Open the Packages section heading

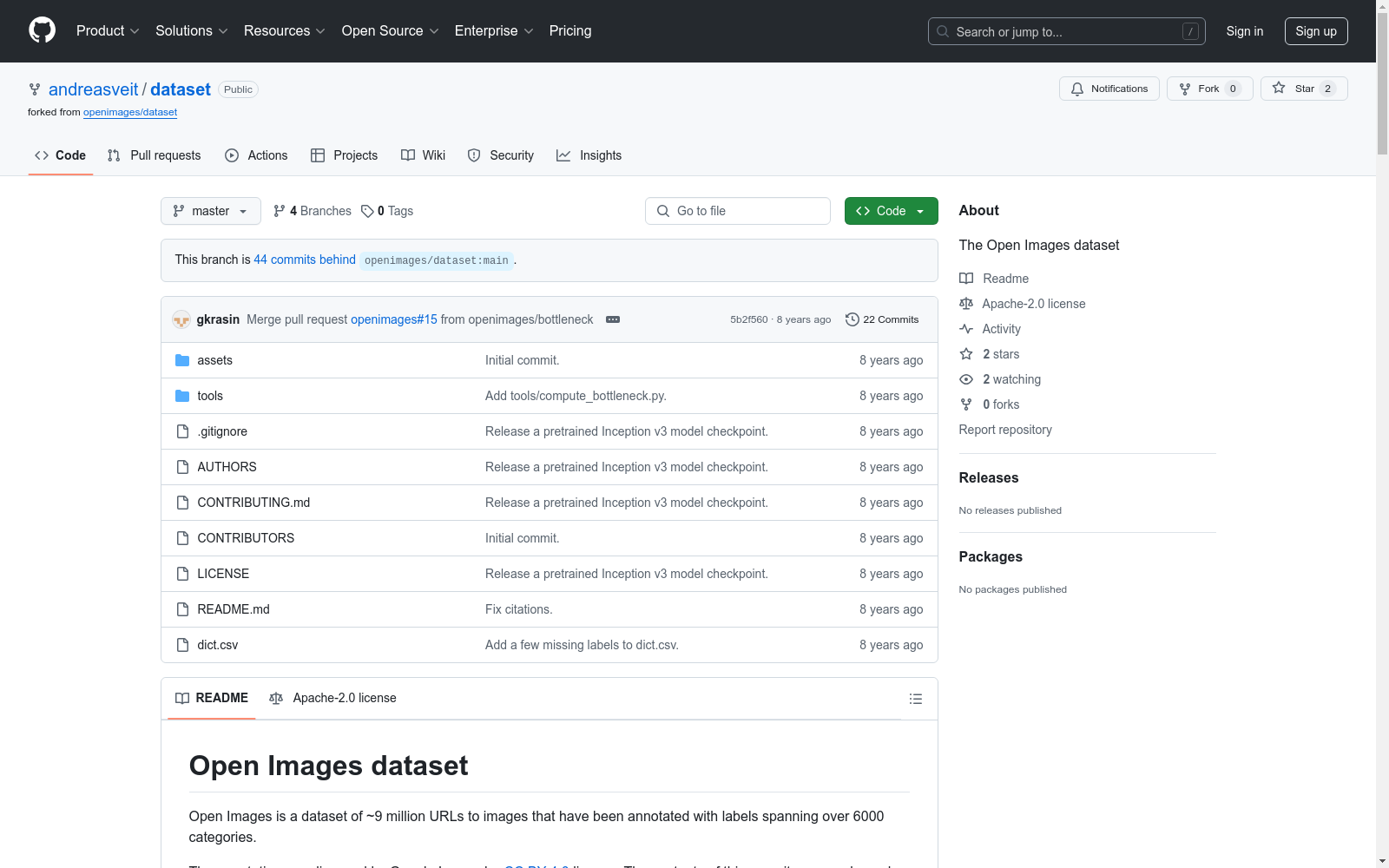[x=991, y=556]
